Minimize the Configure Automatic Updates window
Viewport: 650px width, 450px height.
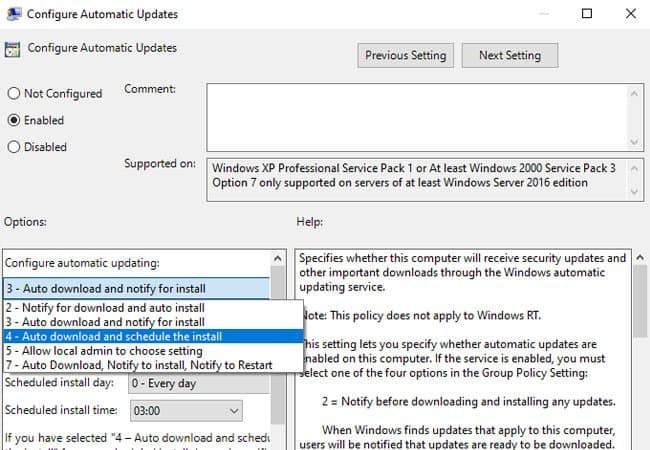[x=543, y=14]
